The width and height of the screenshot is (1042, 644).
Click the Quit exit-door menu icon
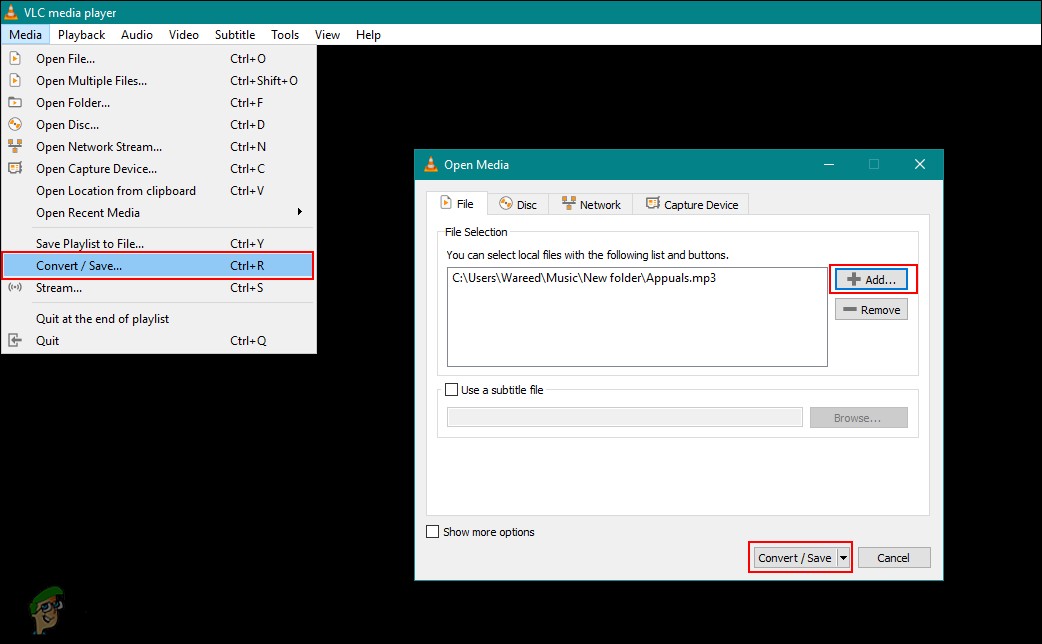[x=15, y=340]
